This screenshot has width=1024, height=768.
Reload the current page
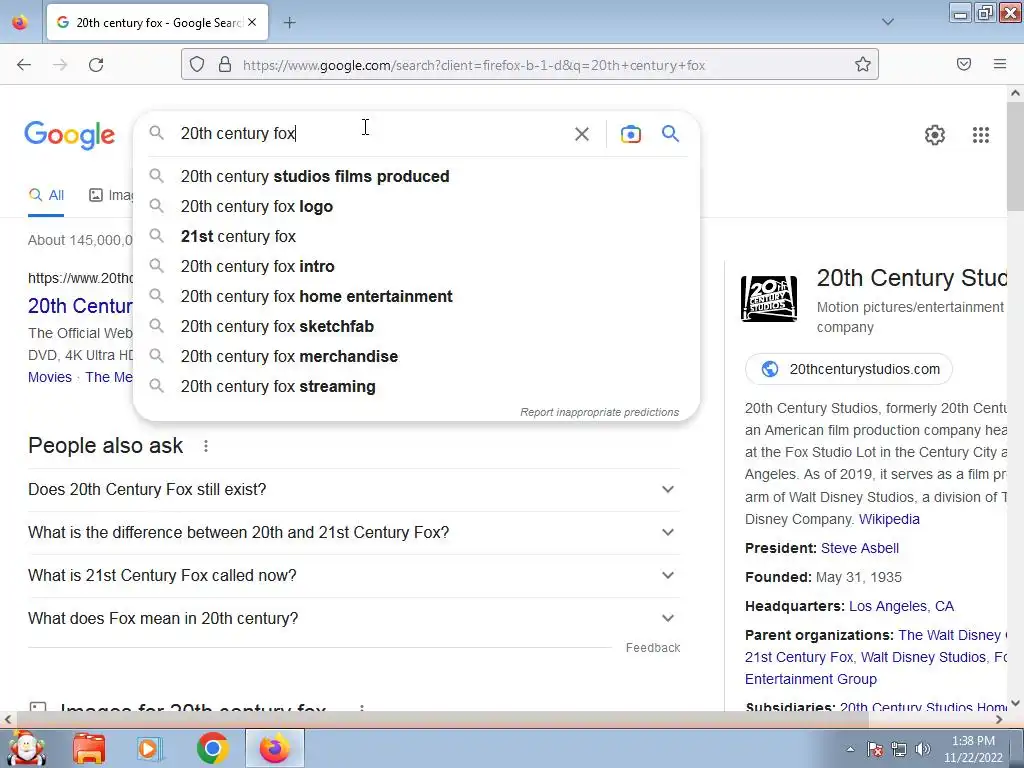(96, 65)
